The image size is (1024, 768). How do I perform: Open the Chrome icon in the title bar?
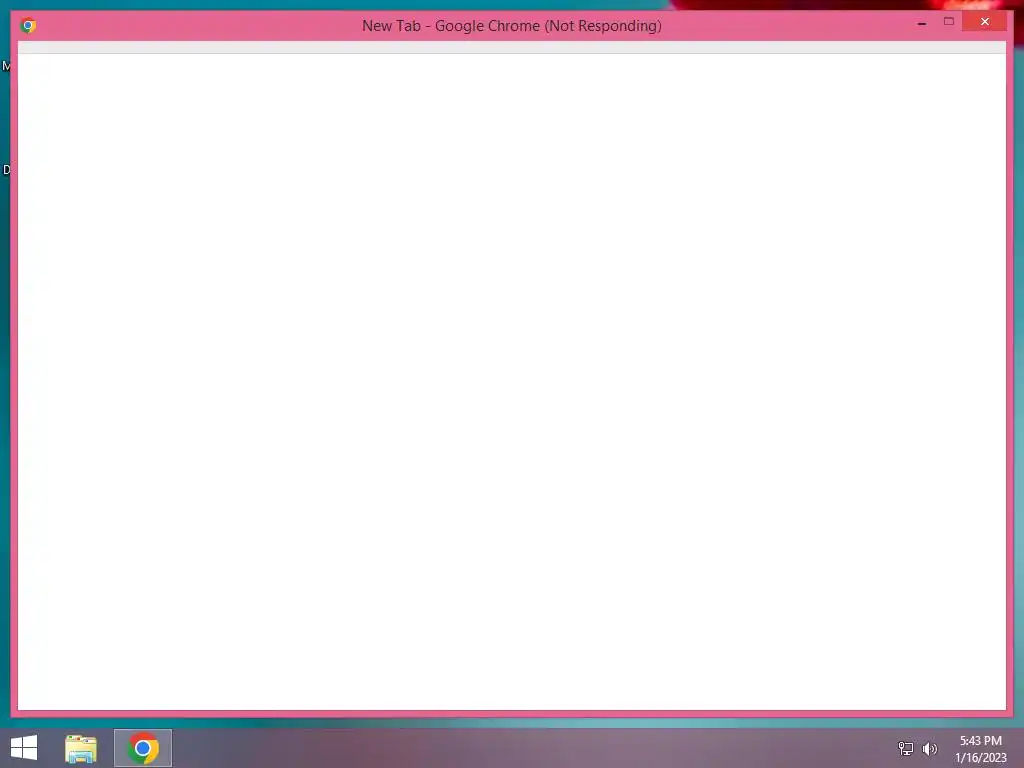tap(28, 25)
